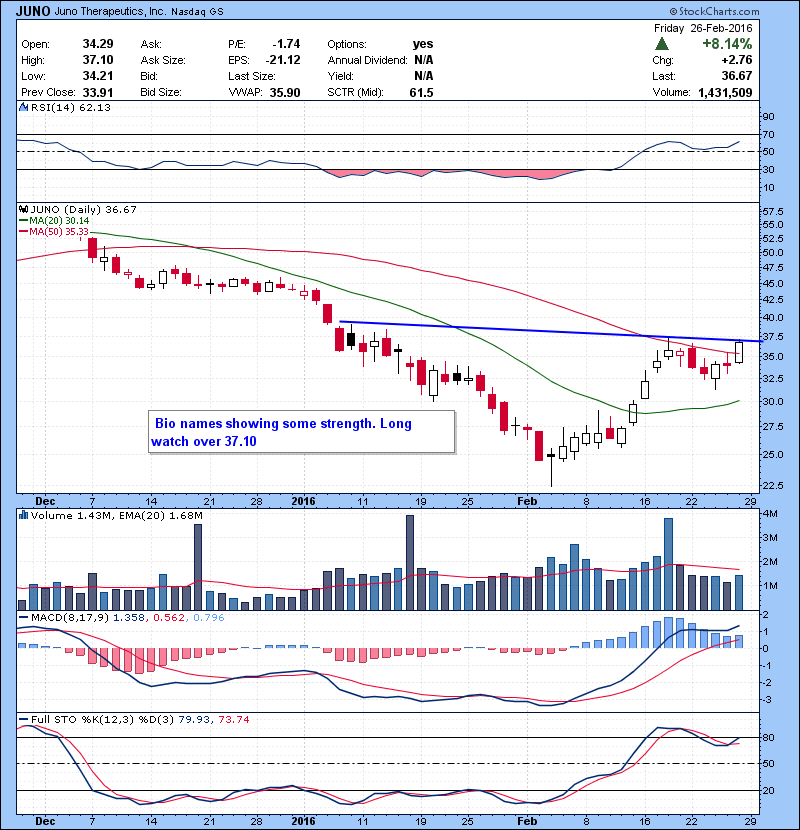
Task: Click the EPS value -21.12
Action: [x=283, y=60]
